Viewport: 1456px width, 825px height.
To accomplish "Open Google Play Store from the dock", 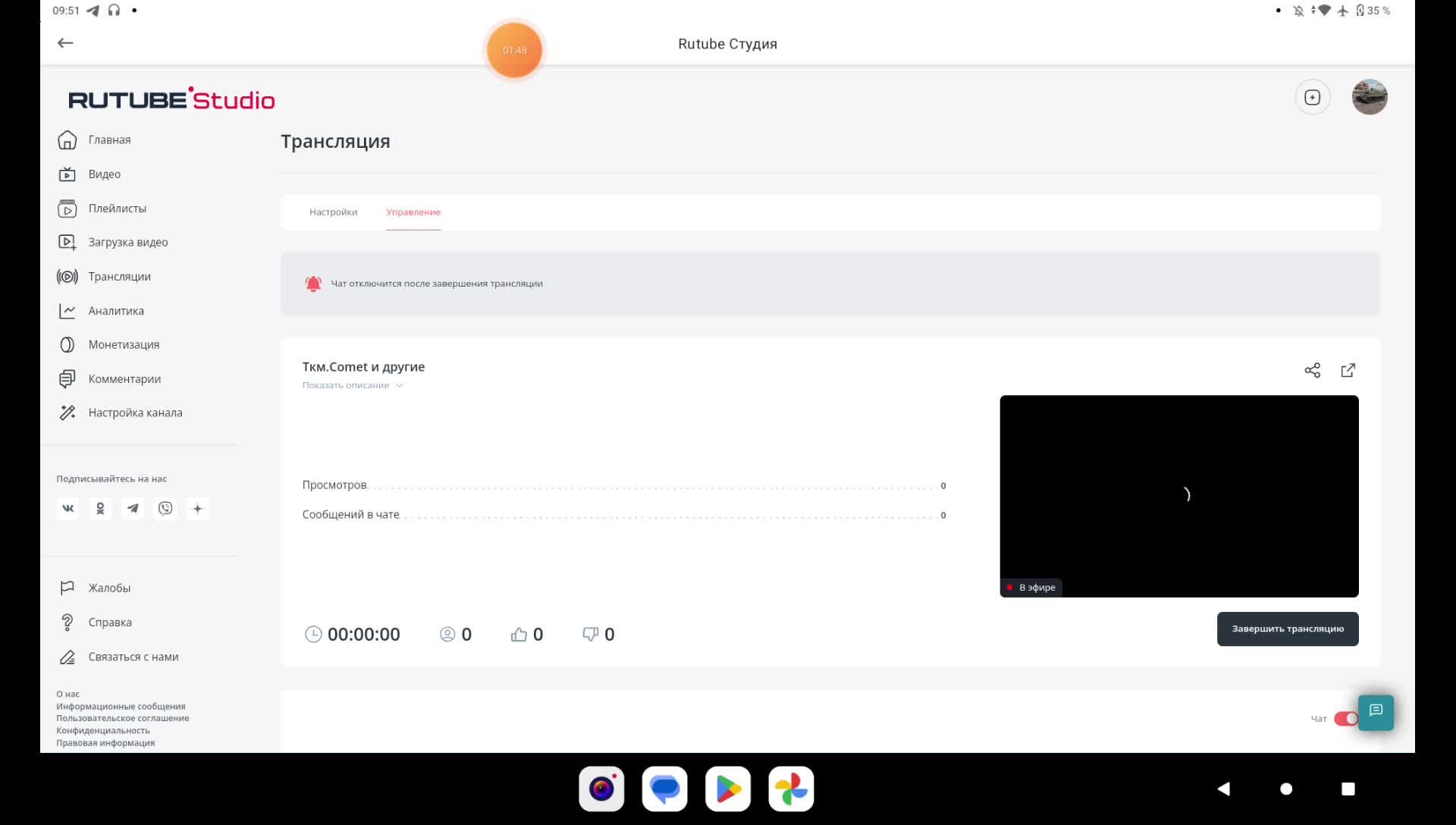I will [727, 789].
